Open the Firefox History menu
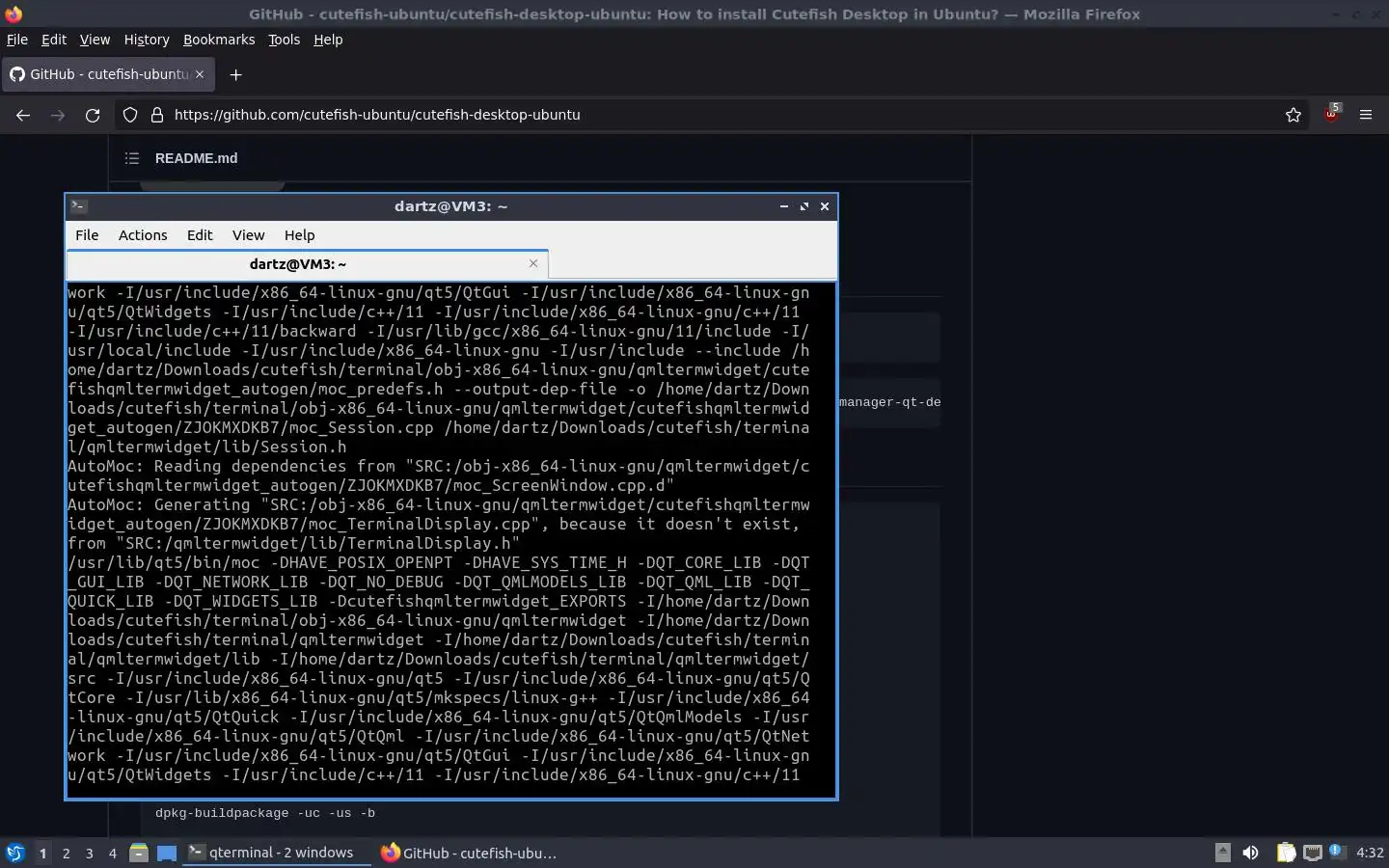 (147, 40)
